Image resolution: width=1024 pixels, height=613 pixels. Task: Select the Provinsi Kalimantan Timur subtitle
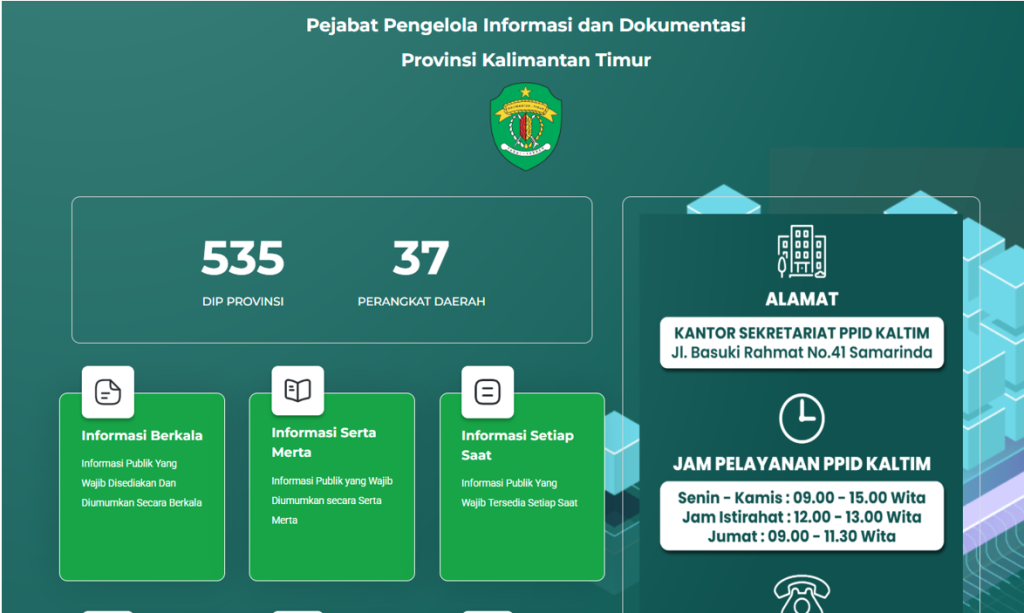[x=524, y=60]
